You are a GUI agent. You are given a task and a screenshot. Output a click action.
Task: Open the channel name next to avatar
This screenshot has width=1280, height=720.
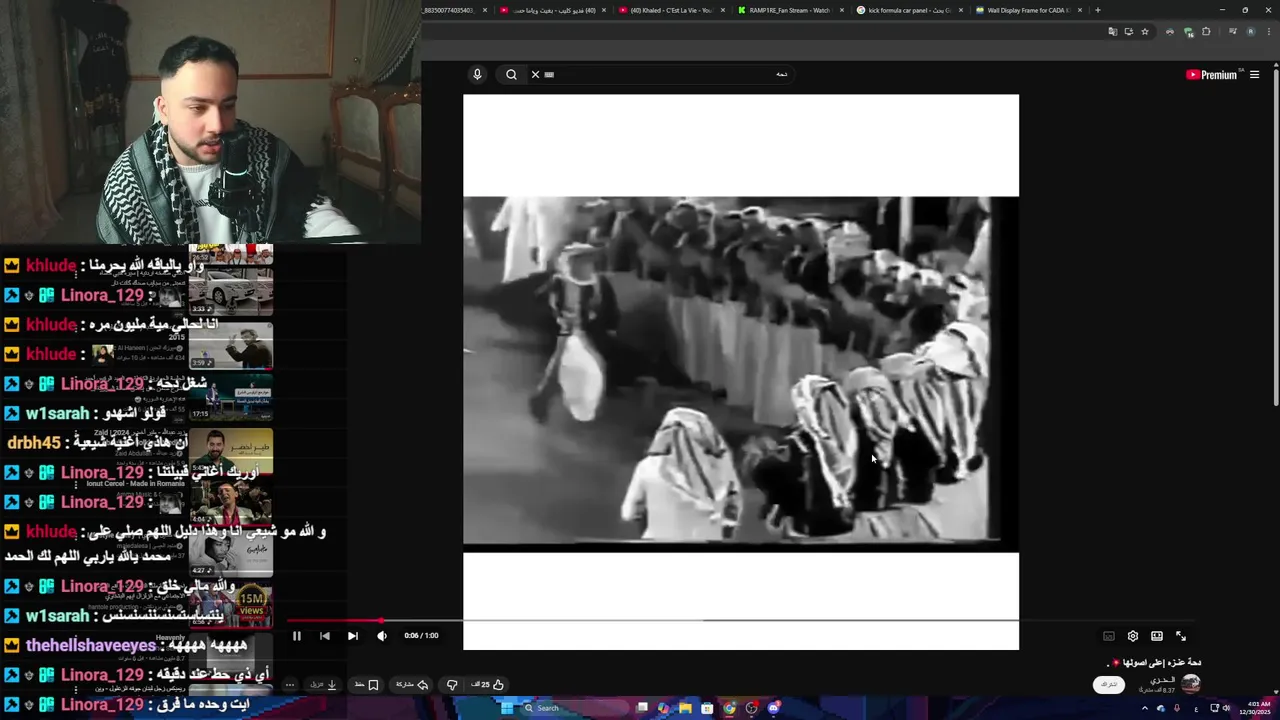pyautogui.click(x=1162, y=680)
